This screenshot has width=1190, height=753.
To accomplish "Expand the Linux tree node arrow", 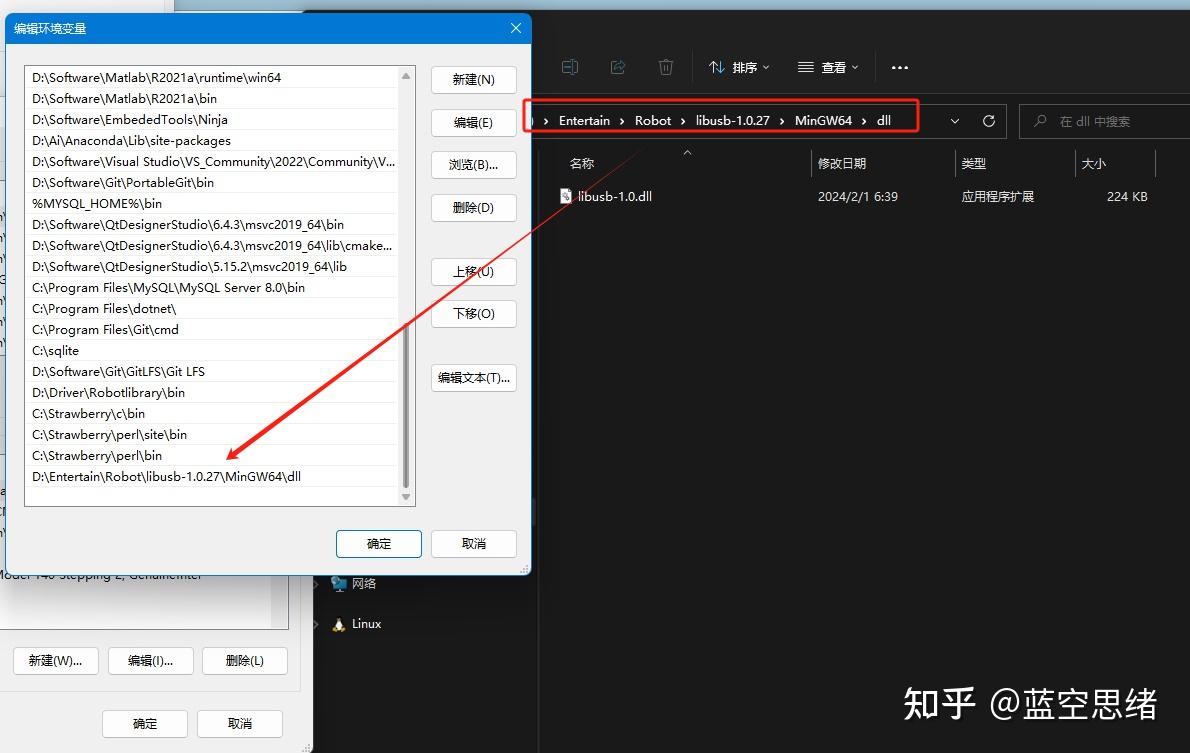I will tap(316, 624).
